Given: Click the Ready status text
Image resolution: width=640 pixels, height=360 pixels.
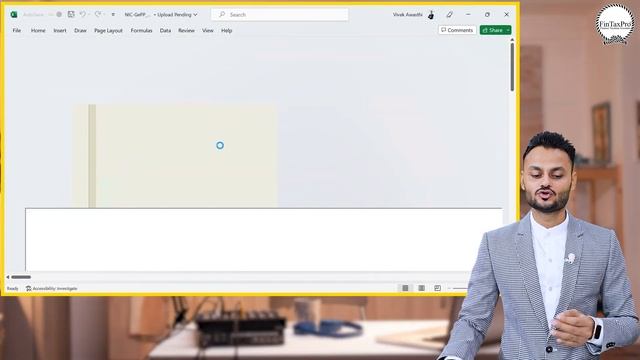Looking at the screenshot, I should point(12,288).
